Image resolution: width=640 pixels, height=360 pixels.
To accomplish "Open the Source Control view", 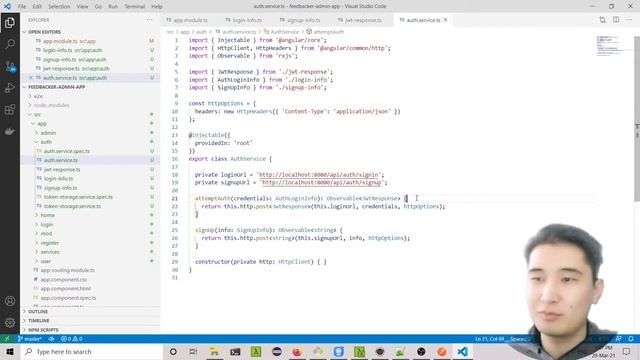I will pyautogui.click(x=10, y=66).
